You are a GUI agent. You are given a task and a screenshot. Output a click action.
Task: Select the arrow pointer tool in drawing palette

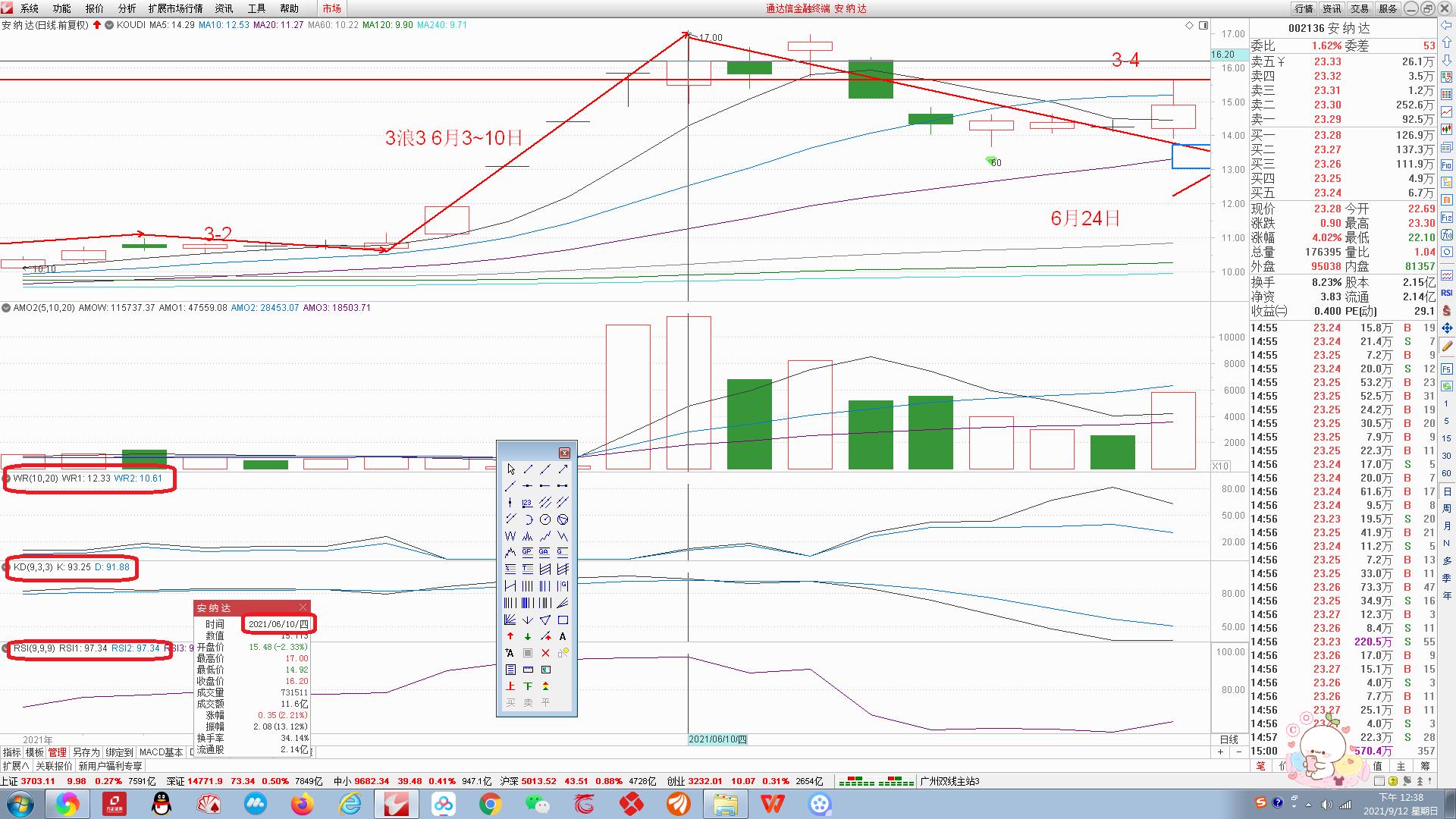[x=510, y=469]
